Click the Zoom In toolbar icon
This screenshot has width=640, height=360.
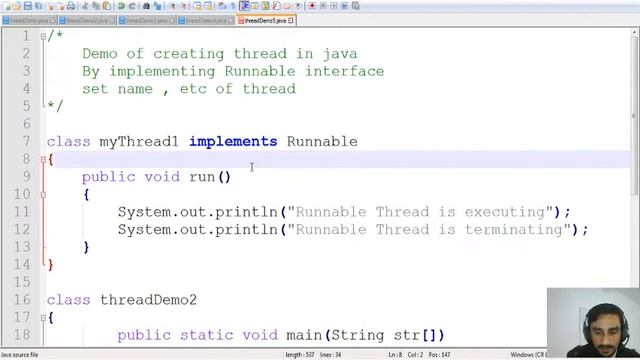tap(172, 6)
